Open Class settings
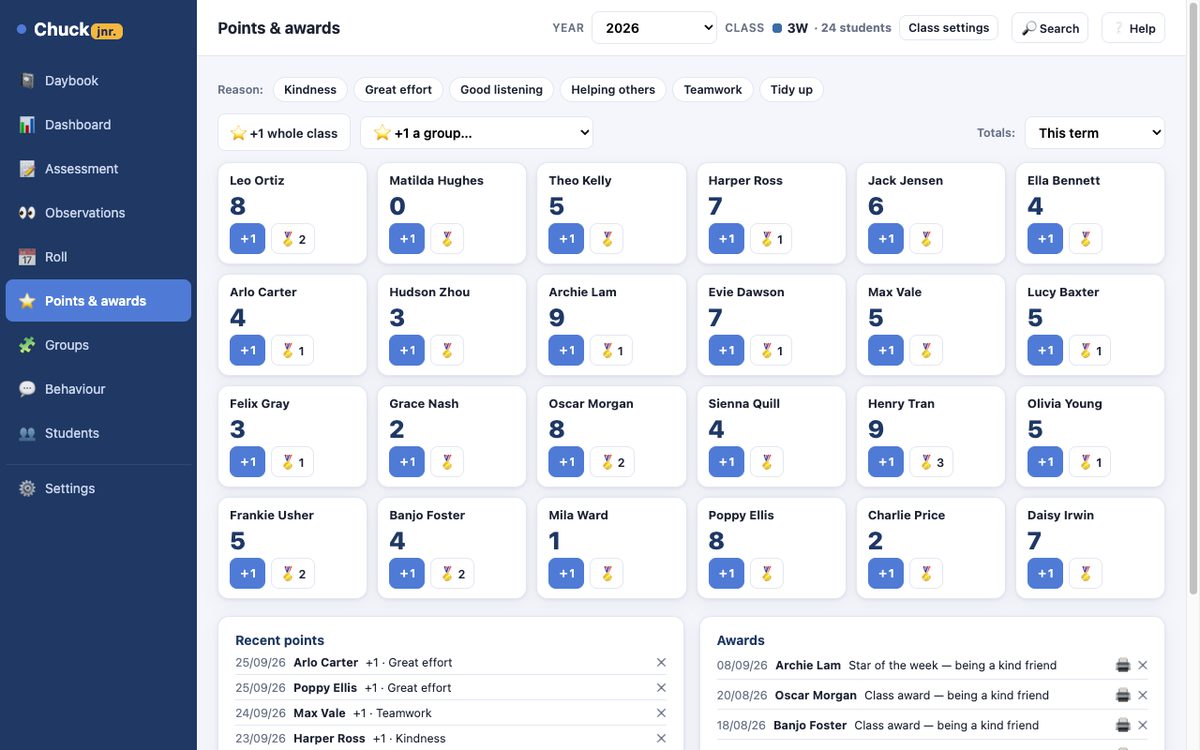 [949, 28]
